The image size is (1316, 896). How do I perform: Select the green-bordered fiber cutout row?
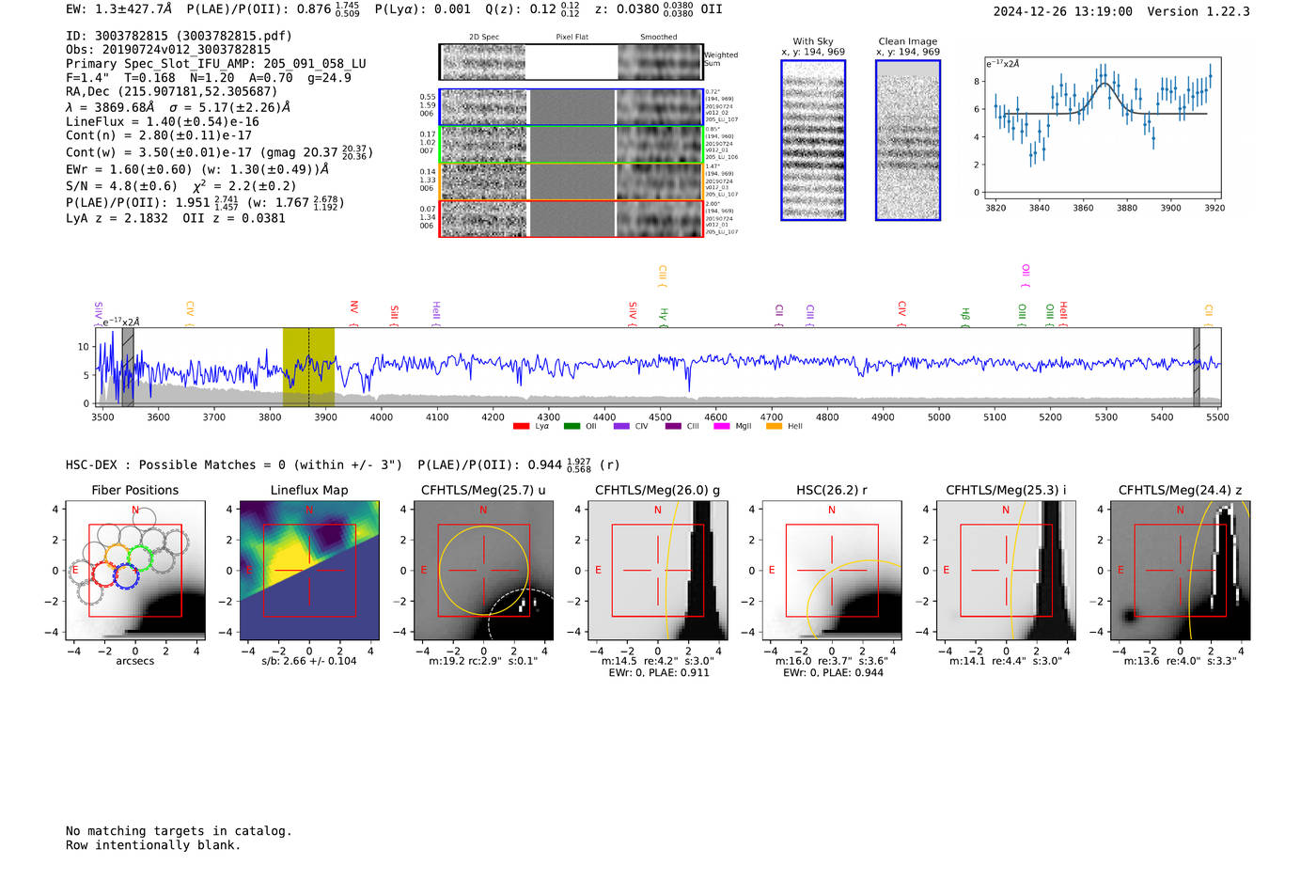pyautogui.click(x=571, y=145)
